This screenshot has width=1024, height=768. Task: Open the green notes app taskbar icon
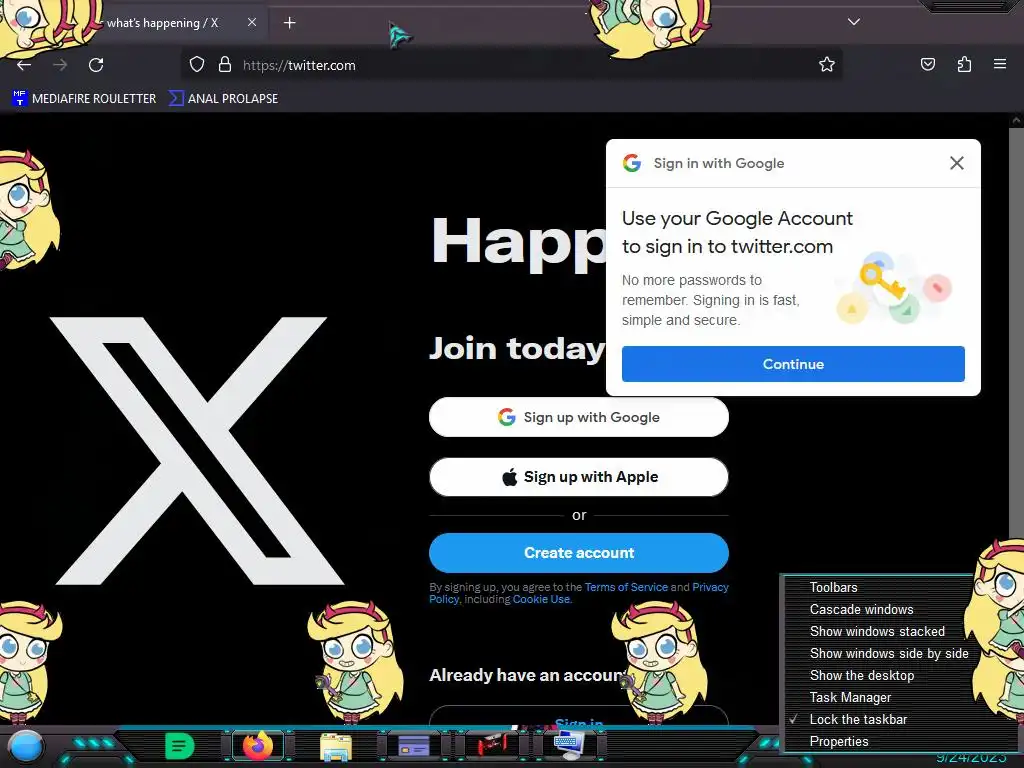coord(180,746)
